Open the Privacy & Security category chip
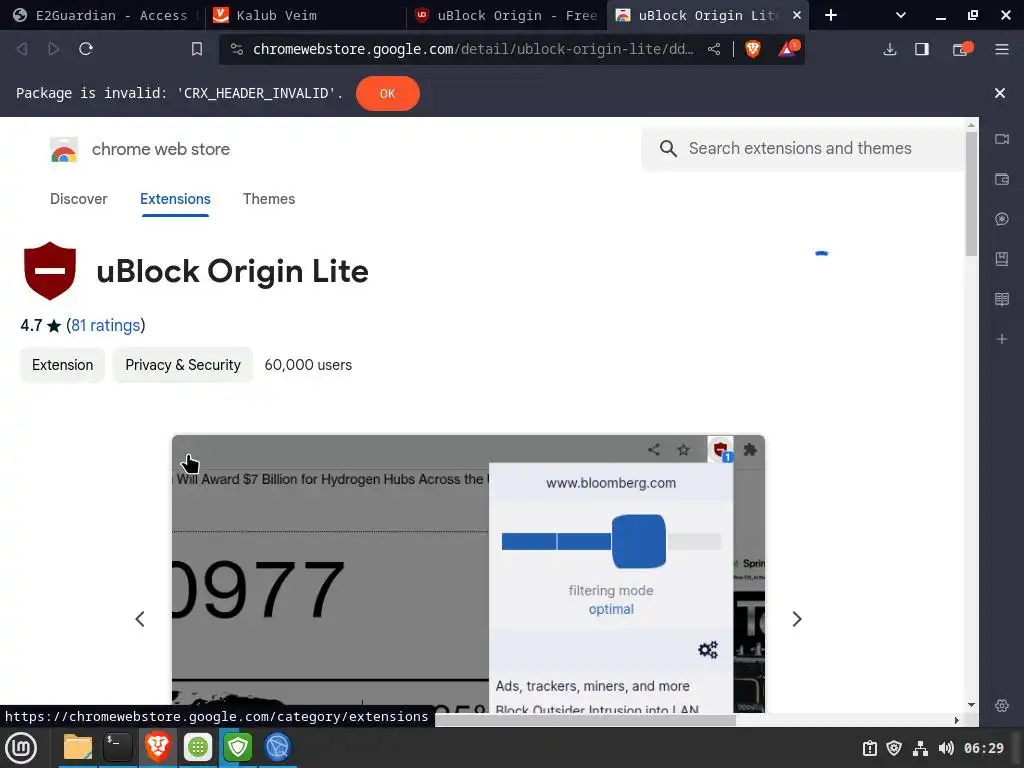This screenshot has height=768, width=1024. click(x=183, y=365)
